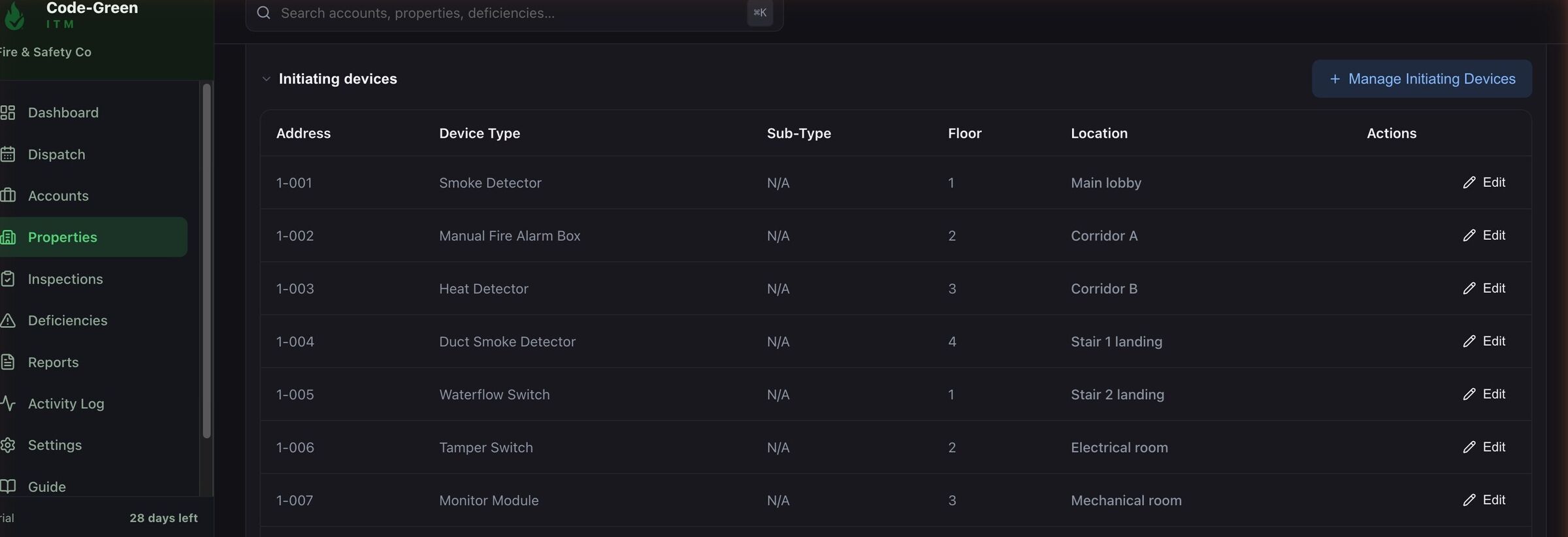
Task: Click the "28 days left" trial text
Action: click(163, 518)
